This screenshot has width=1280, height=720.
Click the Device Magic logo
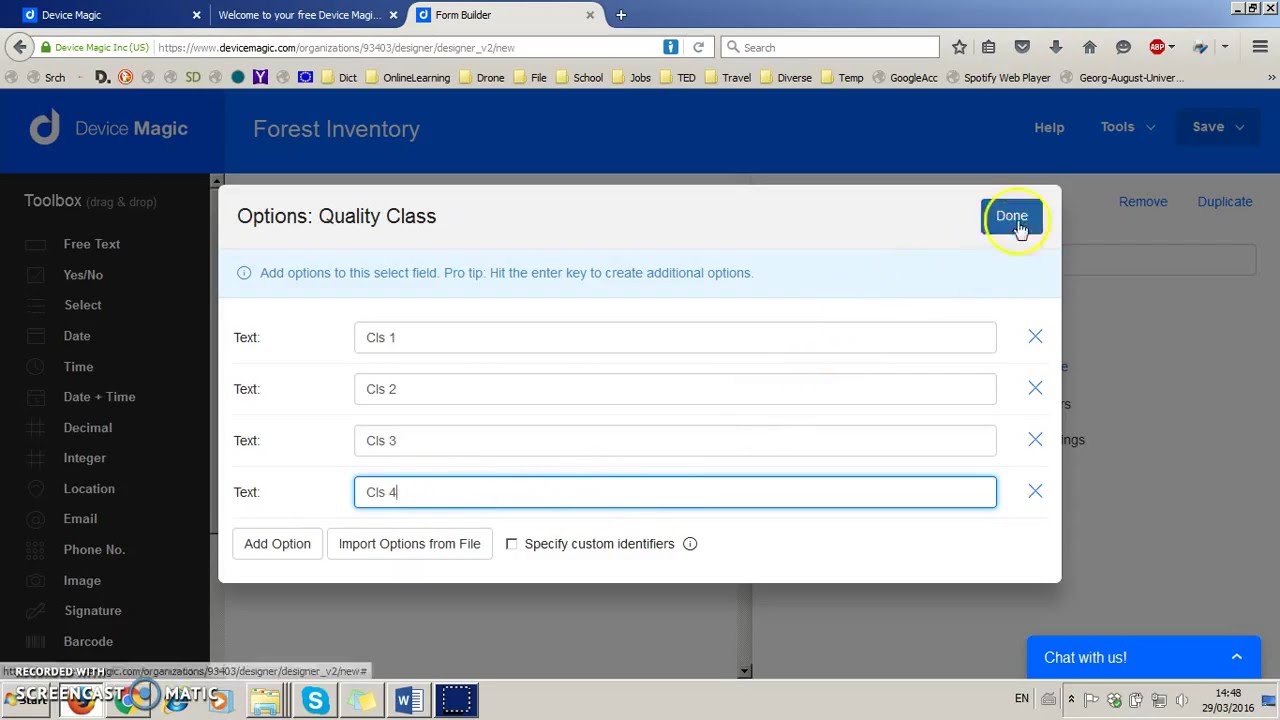pyautogui.click(x=108, y=128)
